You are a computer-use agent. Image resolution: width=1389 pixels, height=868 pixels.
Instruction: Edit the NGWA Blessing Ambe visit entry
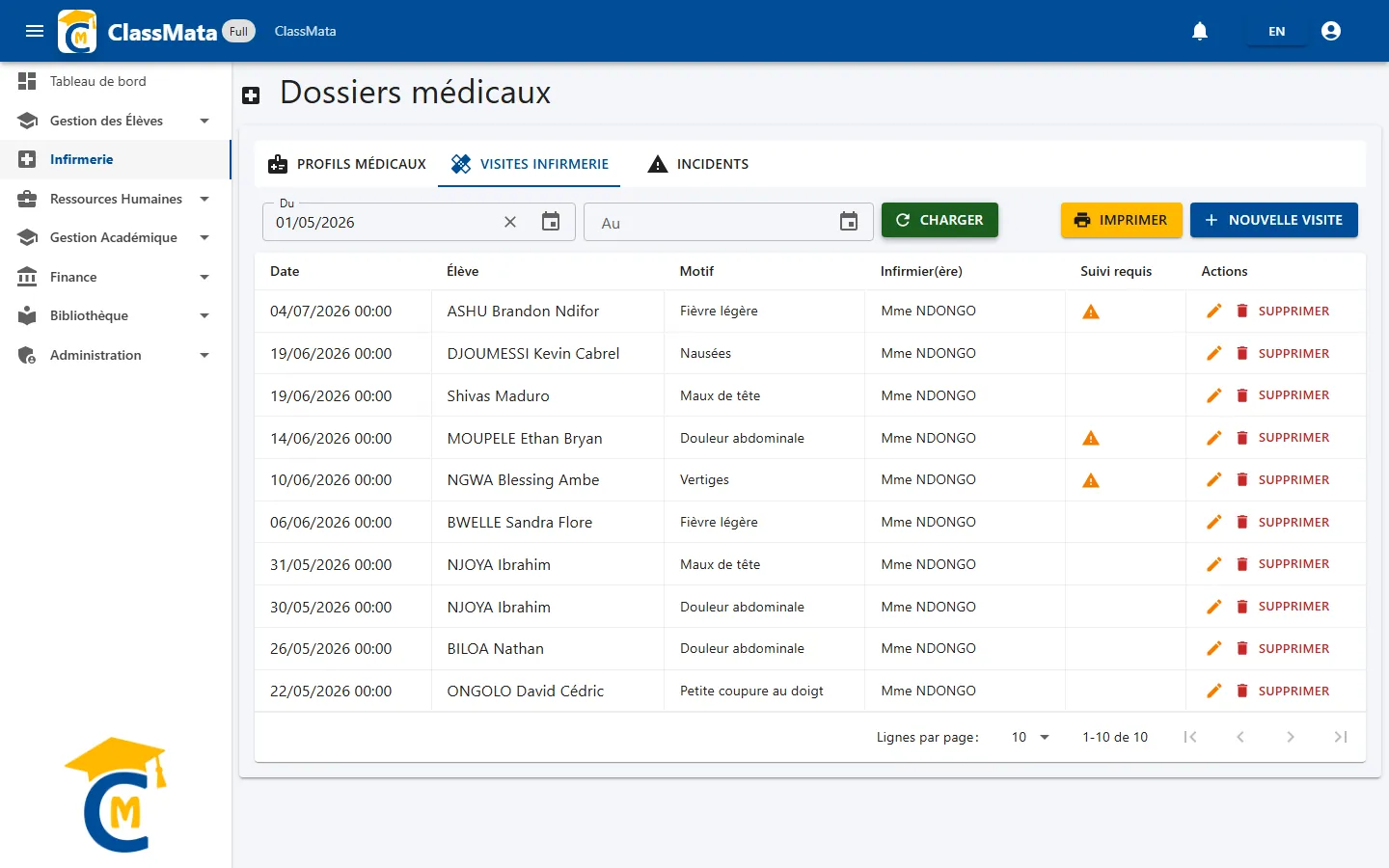click(1214, 479)
